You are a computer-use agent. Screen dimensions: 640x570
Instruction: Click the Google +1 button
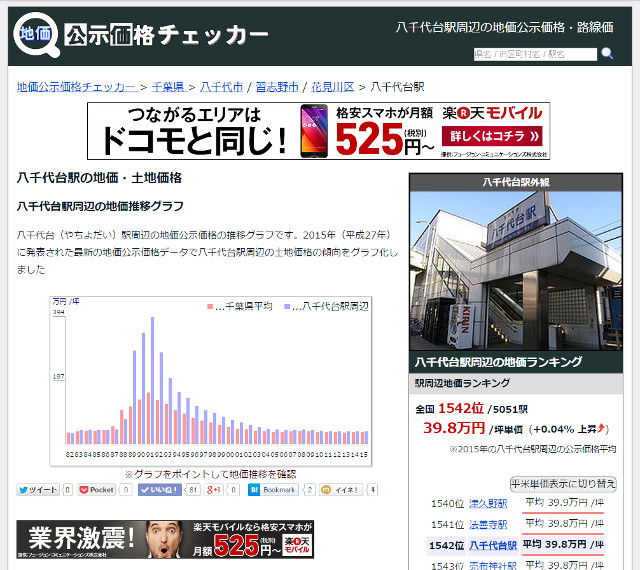coord(213,490)
